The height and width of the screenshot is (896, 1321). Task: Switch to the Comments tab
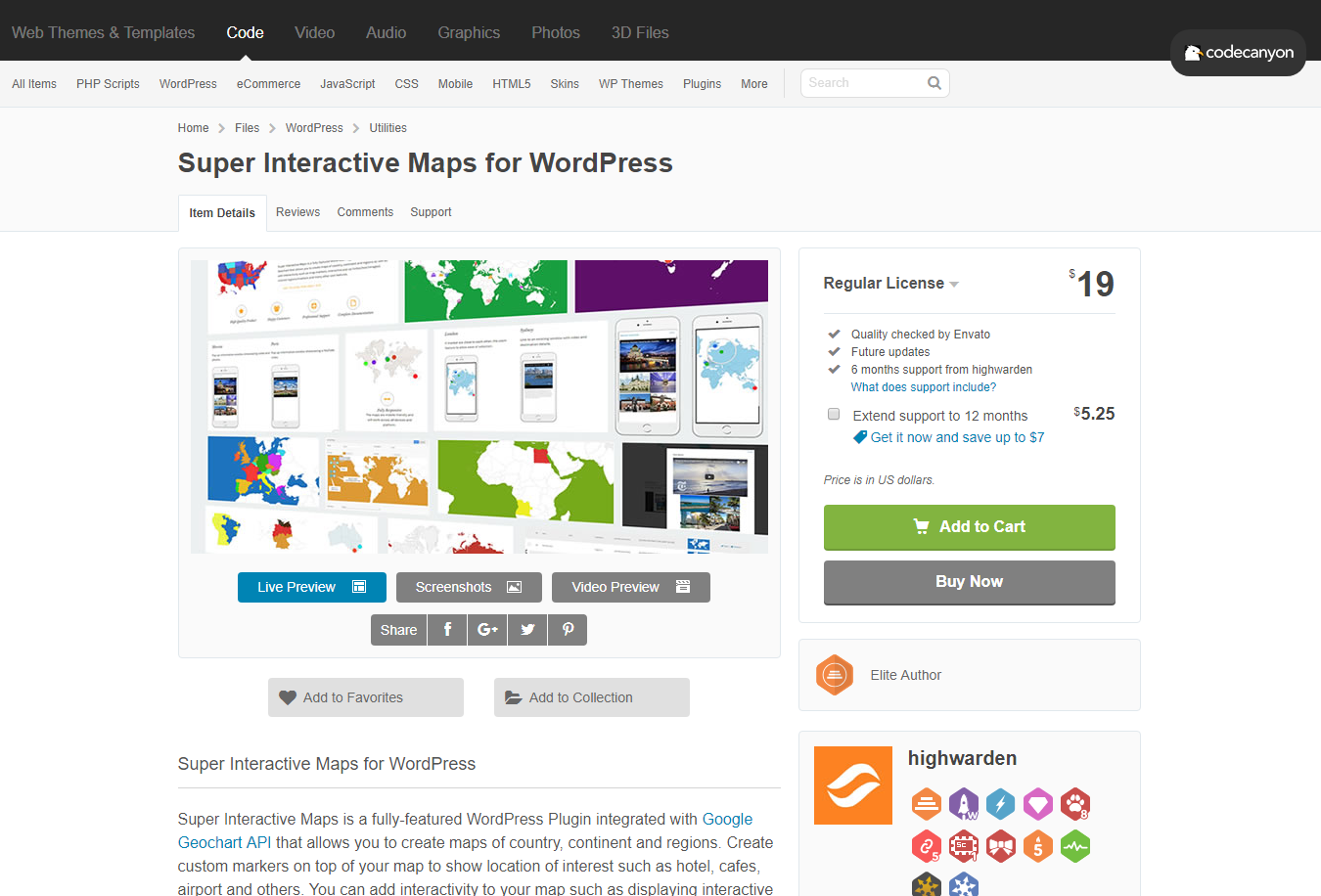tap(365, 212)
